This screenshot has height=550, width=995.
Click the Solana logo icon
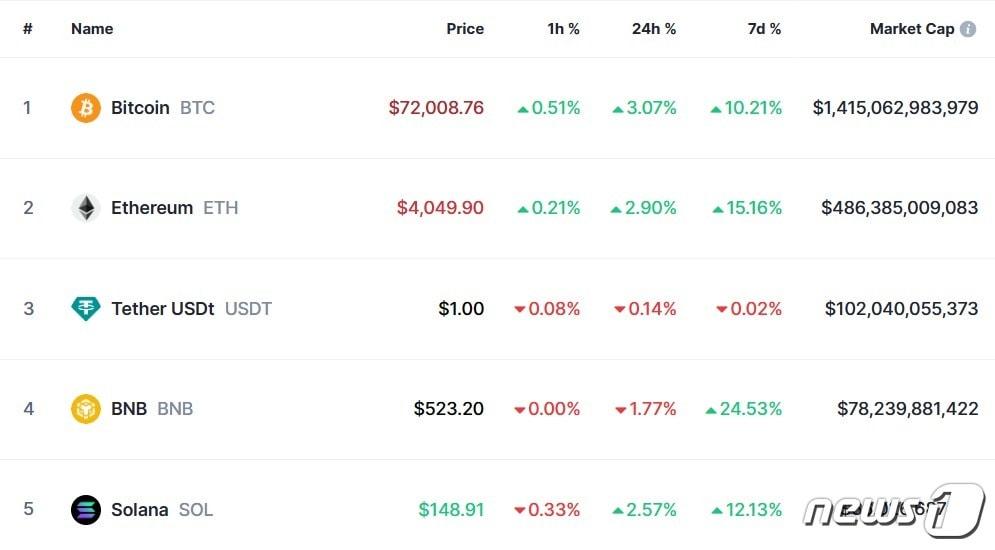pyautogui.click(x=86, y=510)
